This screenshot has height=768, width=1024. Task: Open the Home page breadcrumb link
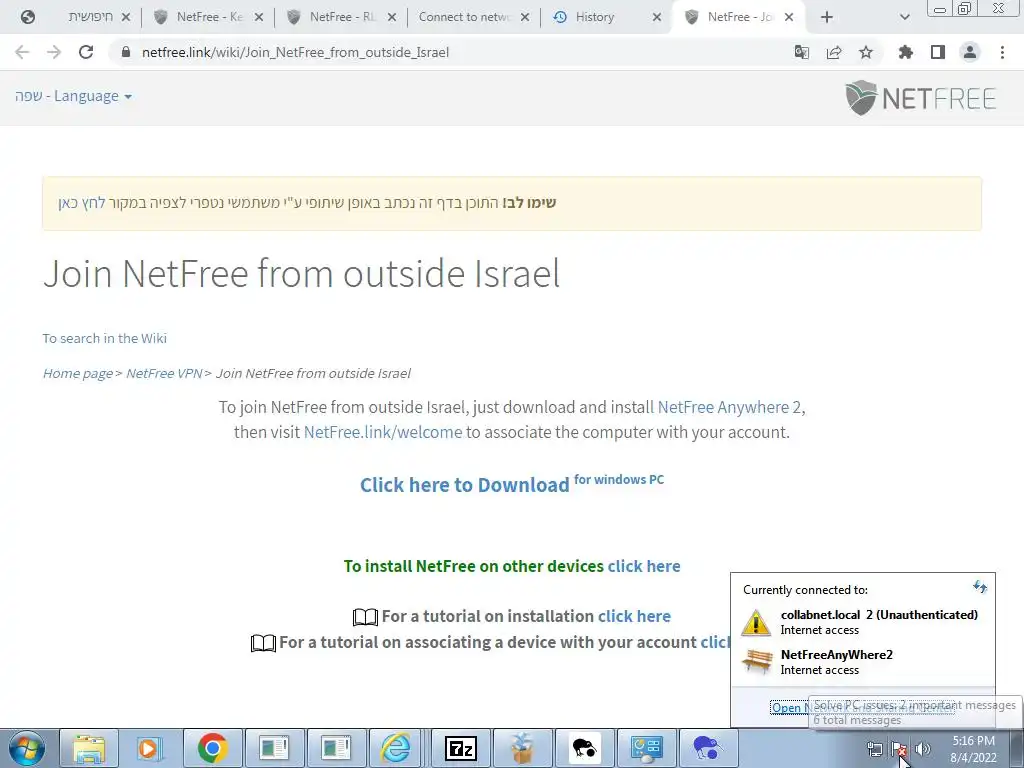click(78, 373)
